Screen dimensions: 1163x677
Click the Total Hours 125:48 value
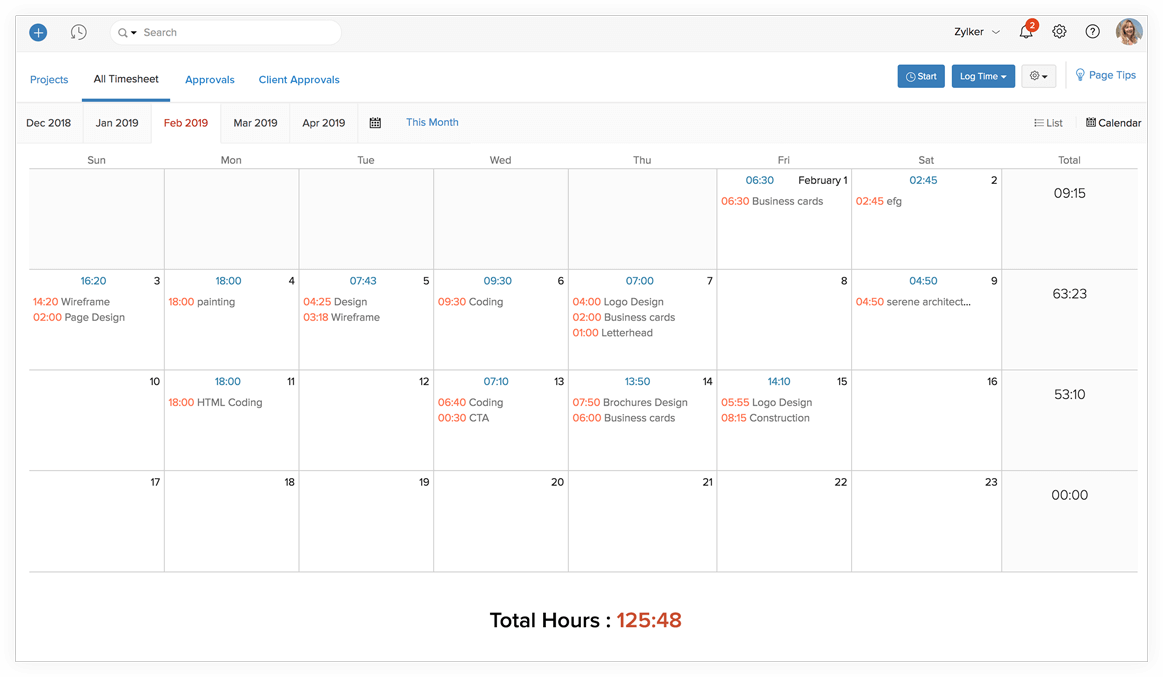[x=649, y=621]
